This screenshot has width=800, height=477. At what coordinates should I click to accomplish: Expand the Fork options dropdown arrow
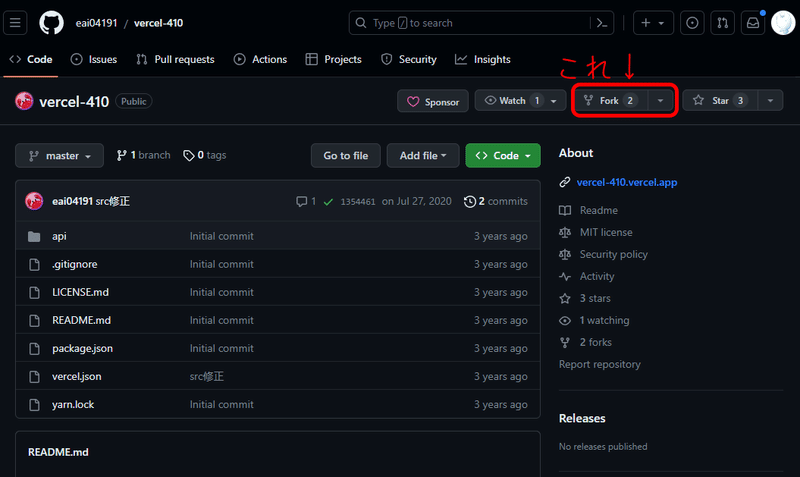pyautogui.click(x=660, y=101)
